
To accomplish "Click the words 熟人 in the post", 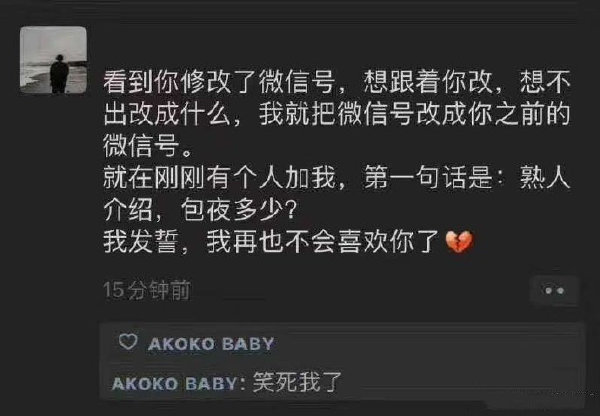I will [545, 178].
